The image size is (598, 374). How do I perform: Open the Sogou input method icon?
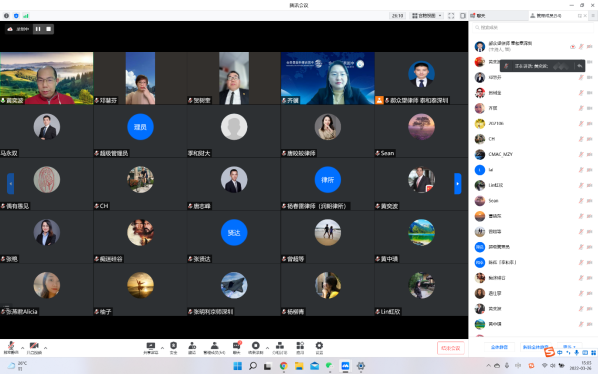coord(549,352)
